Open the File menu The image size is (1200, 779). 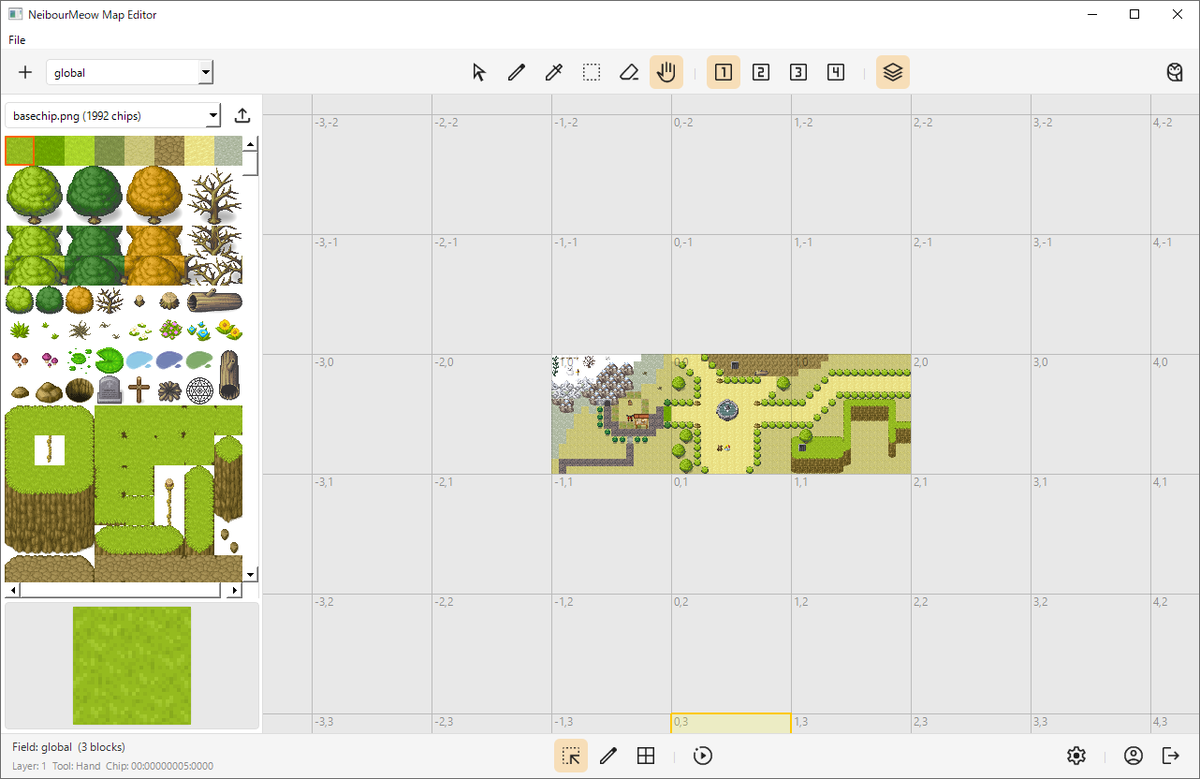(x=17, y=40)
